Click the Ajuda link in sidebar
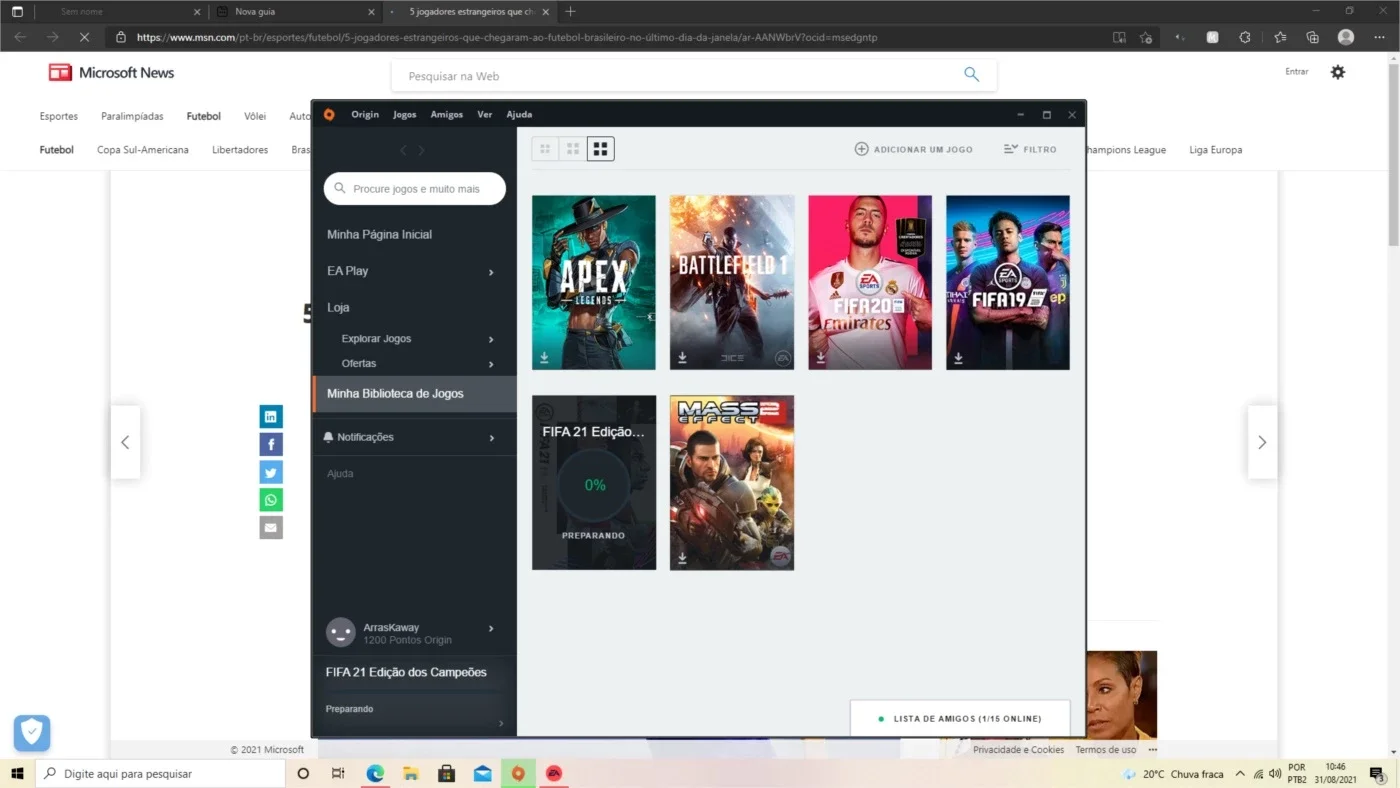Screen dimensions: 1400x788 (x=340, y=473)
